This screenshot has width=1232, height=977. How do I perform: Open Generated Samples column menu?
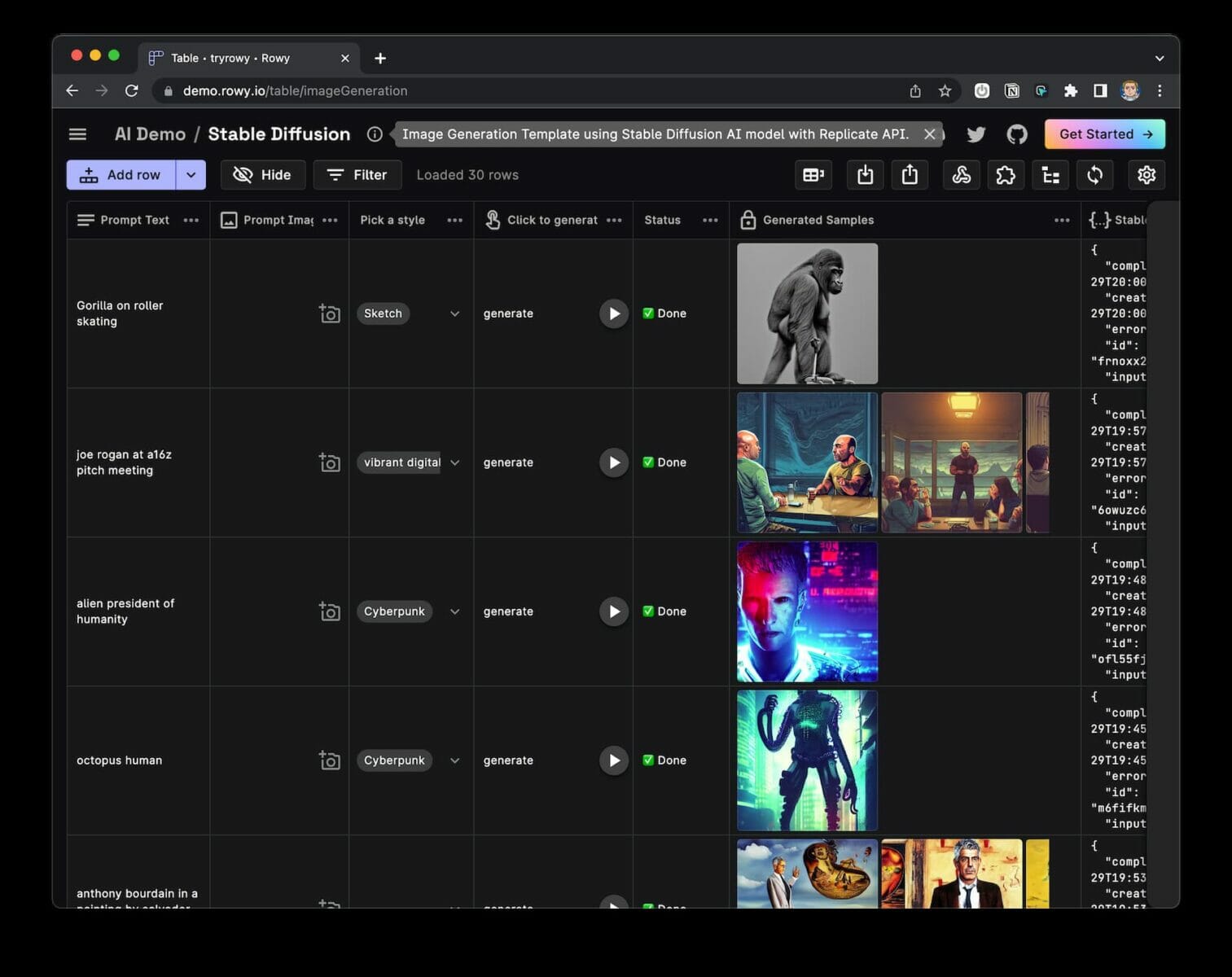pos(1062,221)
